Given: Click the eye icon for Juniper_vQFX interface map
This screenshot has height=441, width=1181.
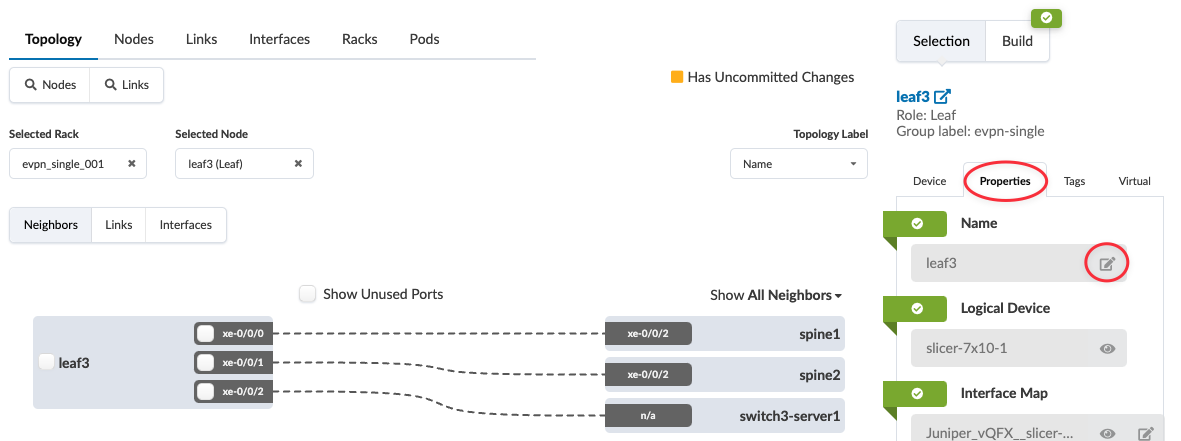Looking at the screenshot, I should click(x=1107, y=434).
